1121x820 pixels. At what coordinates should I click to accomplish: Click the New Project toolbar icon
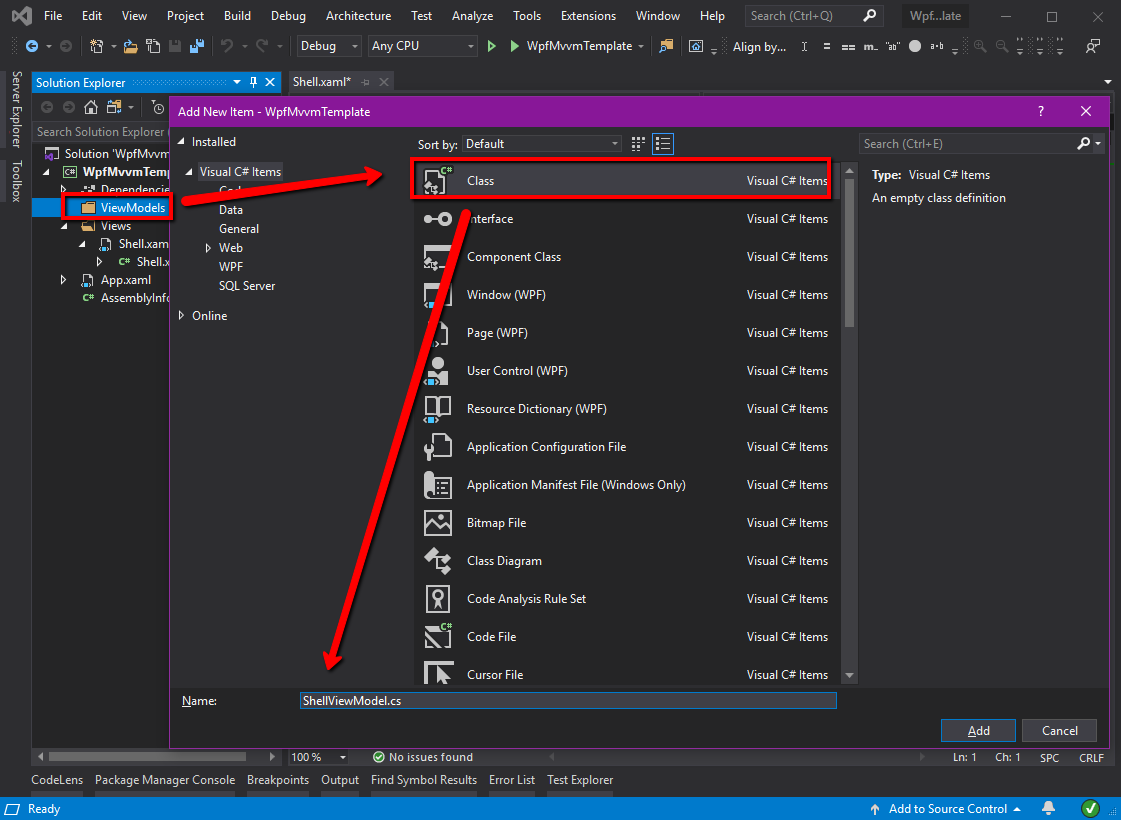click(97, 46)
